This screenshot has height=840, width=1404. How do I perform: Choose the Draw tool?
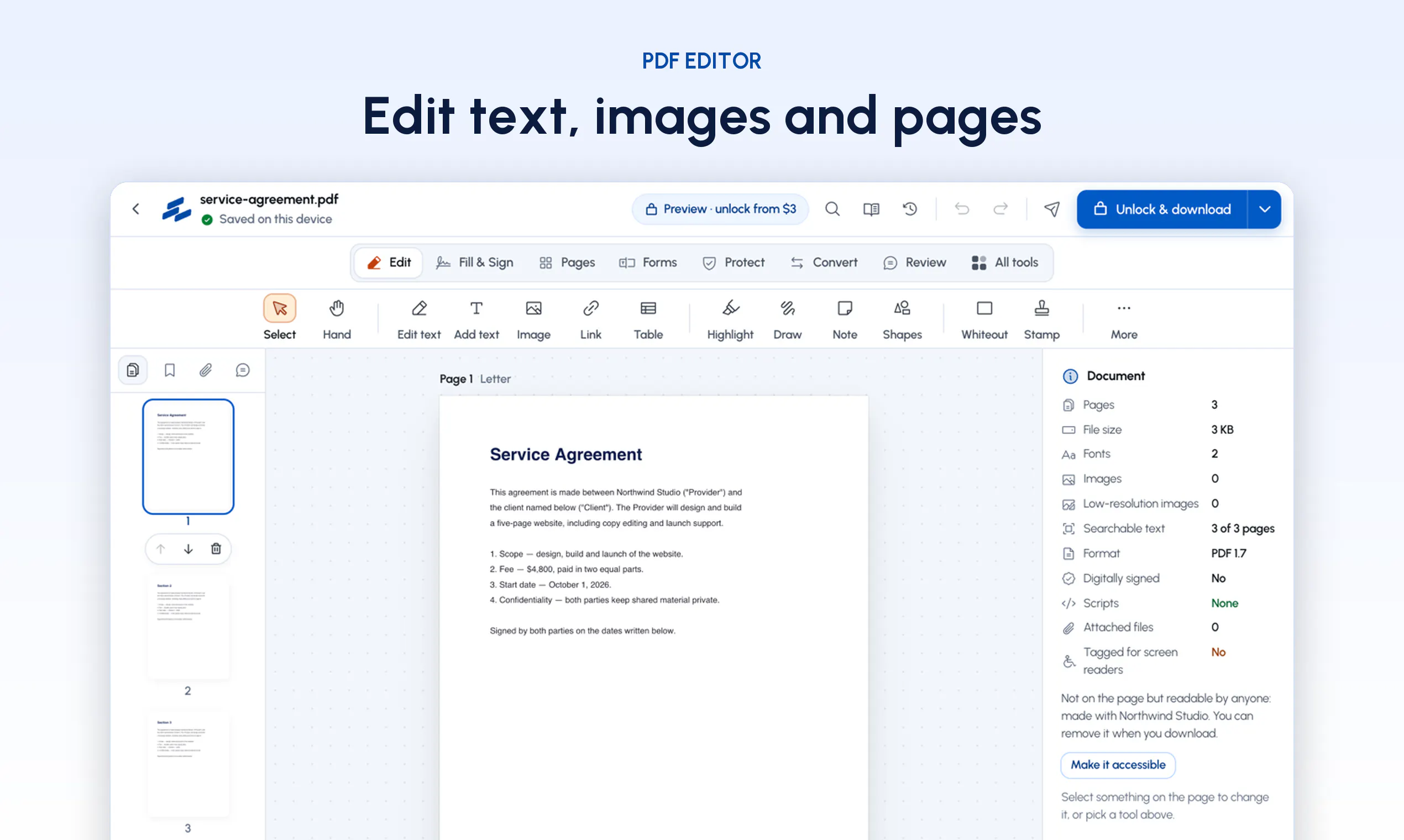tap(788, 319)
